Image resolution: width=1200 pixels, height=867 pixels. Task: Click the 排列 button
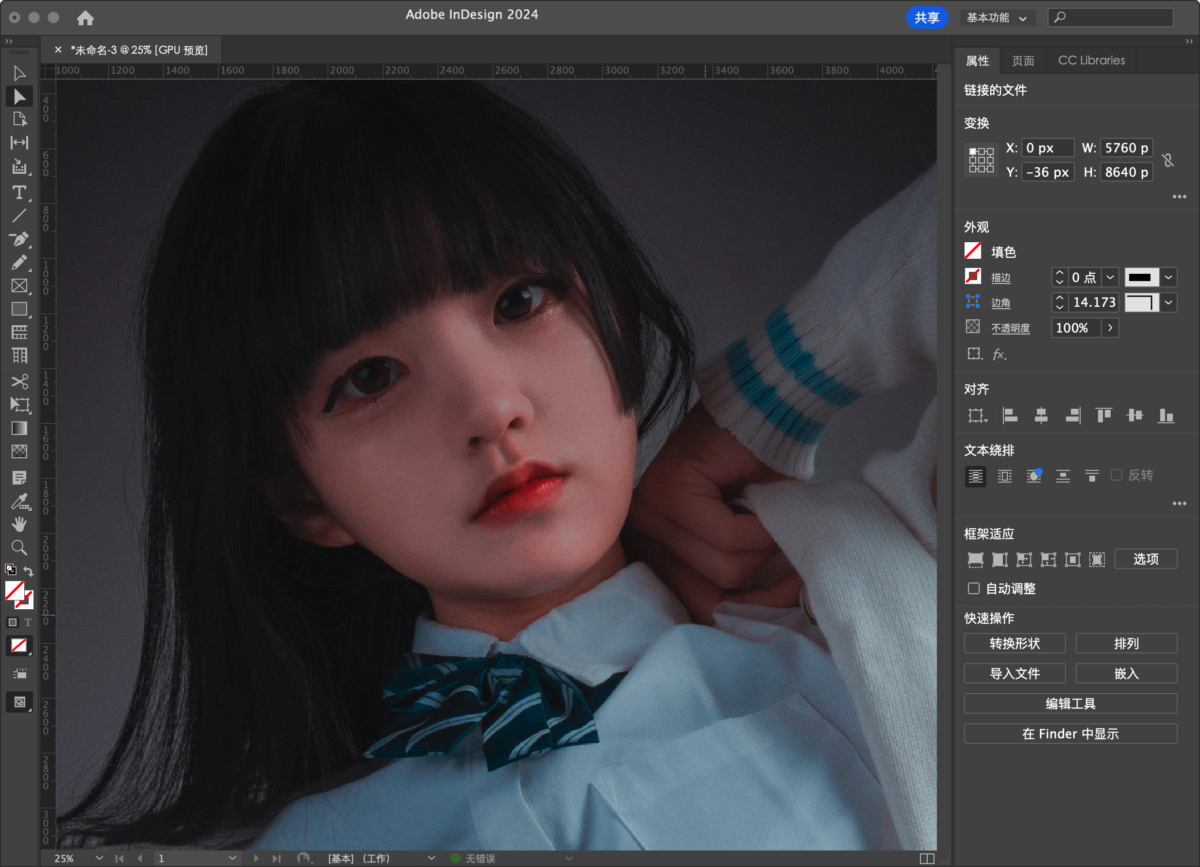(x=1127, y=643)
